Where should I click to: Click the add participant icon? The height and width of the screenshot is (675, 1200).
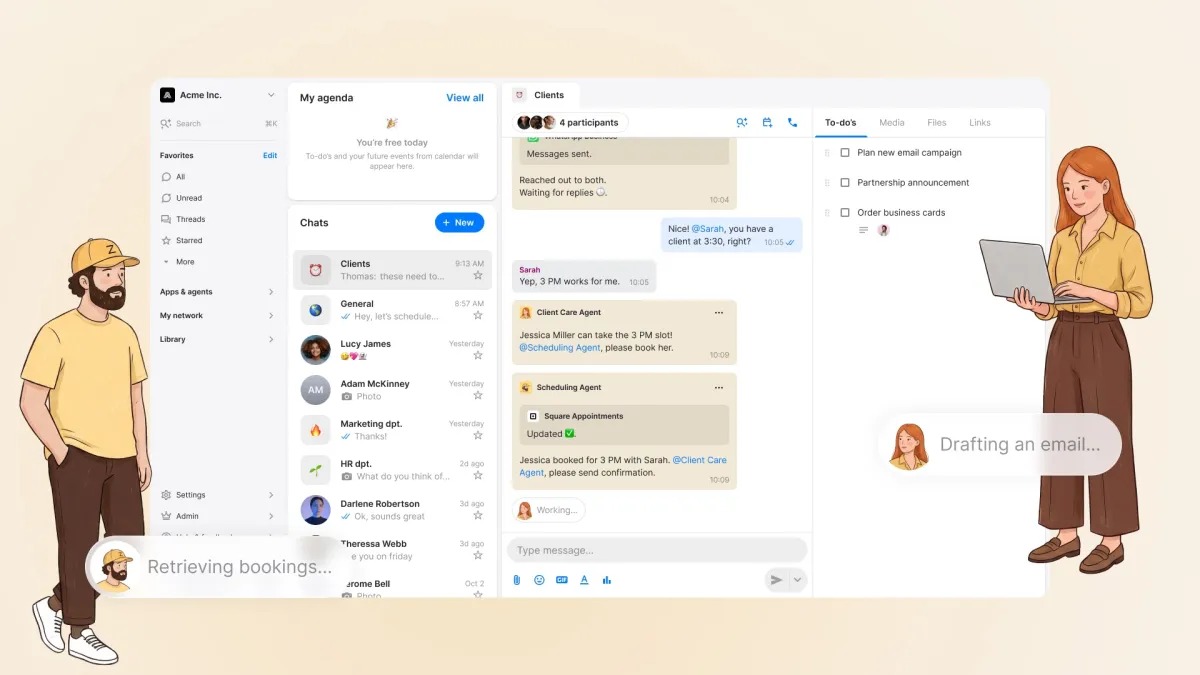(742, 123)
